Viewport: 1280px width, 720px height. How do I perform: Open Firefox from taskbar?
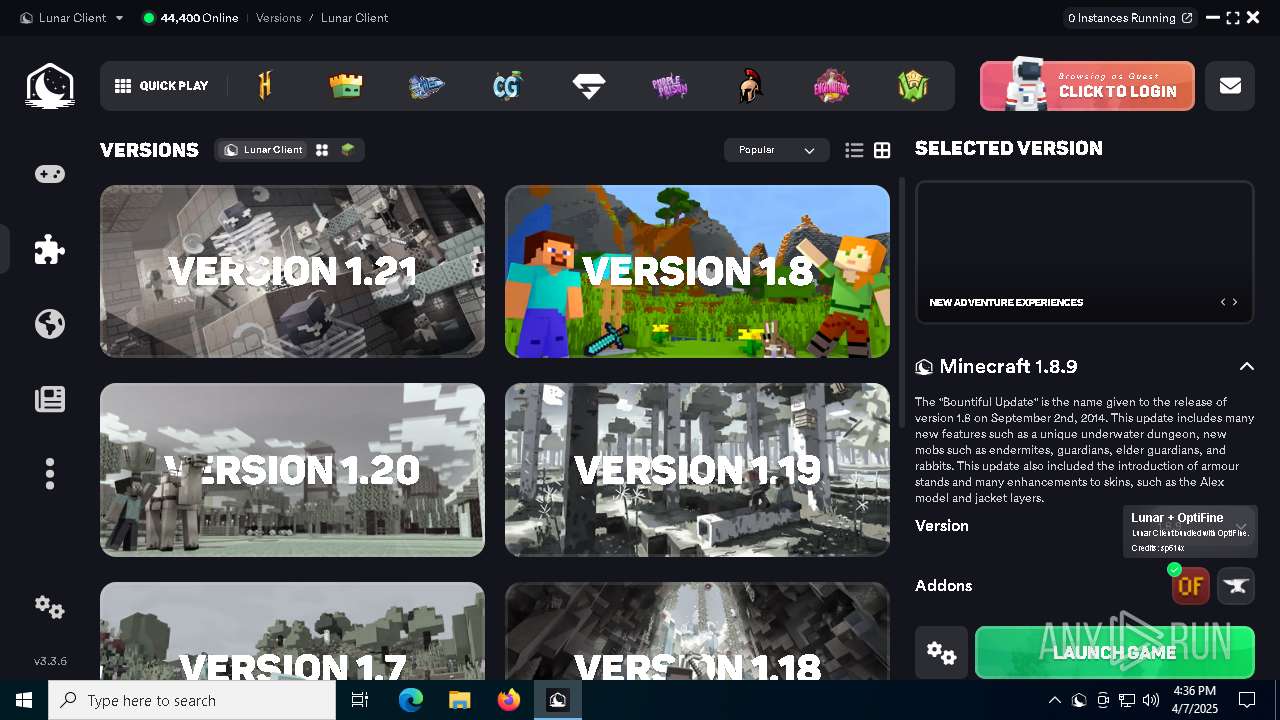pos(508,700)
